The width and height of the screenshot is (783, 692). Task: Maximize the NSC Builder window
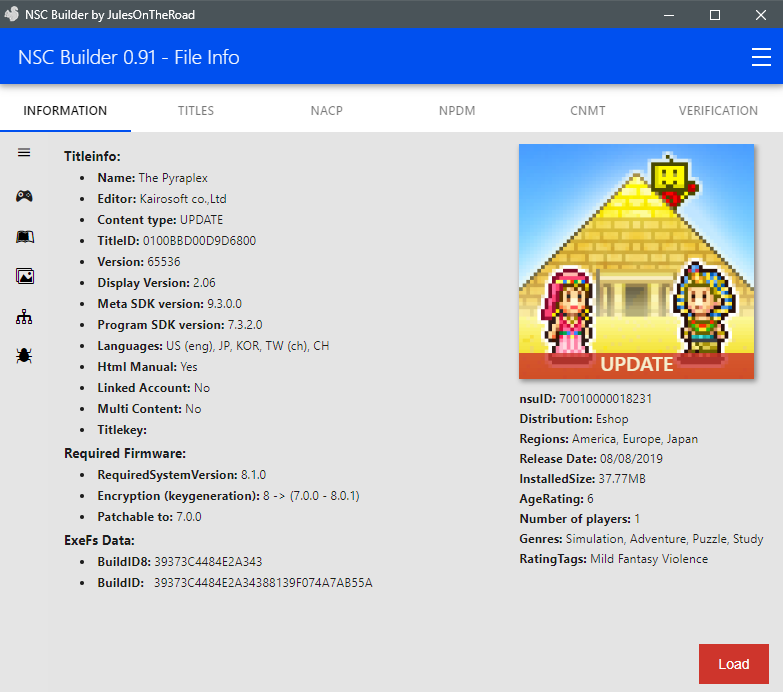pos(715,15)
